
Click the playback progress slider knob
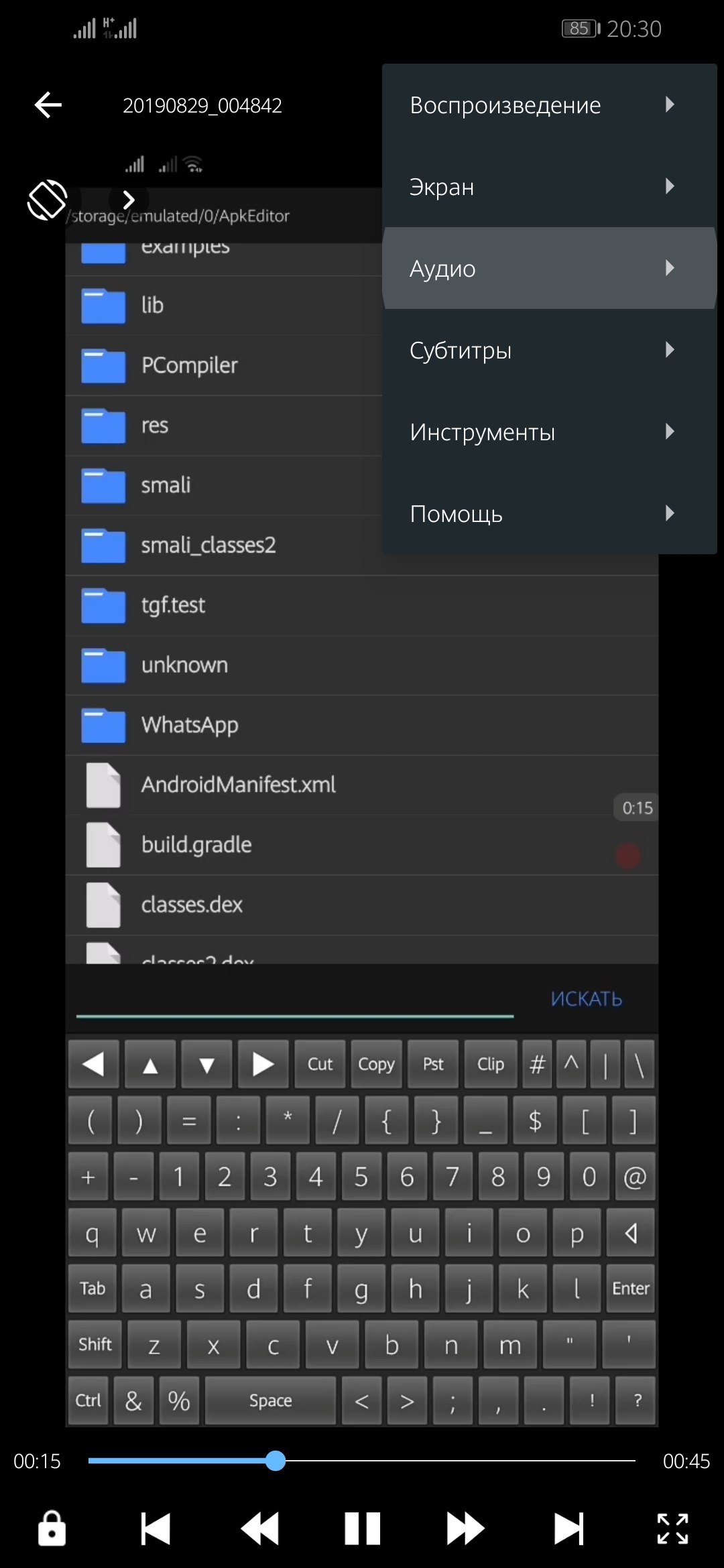tap(276, 1461)
